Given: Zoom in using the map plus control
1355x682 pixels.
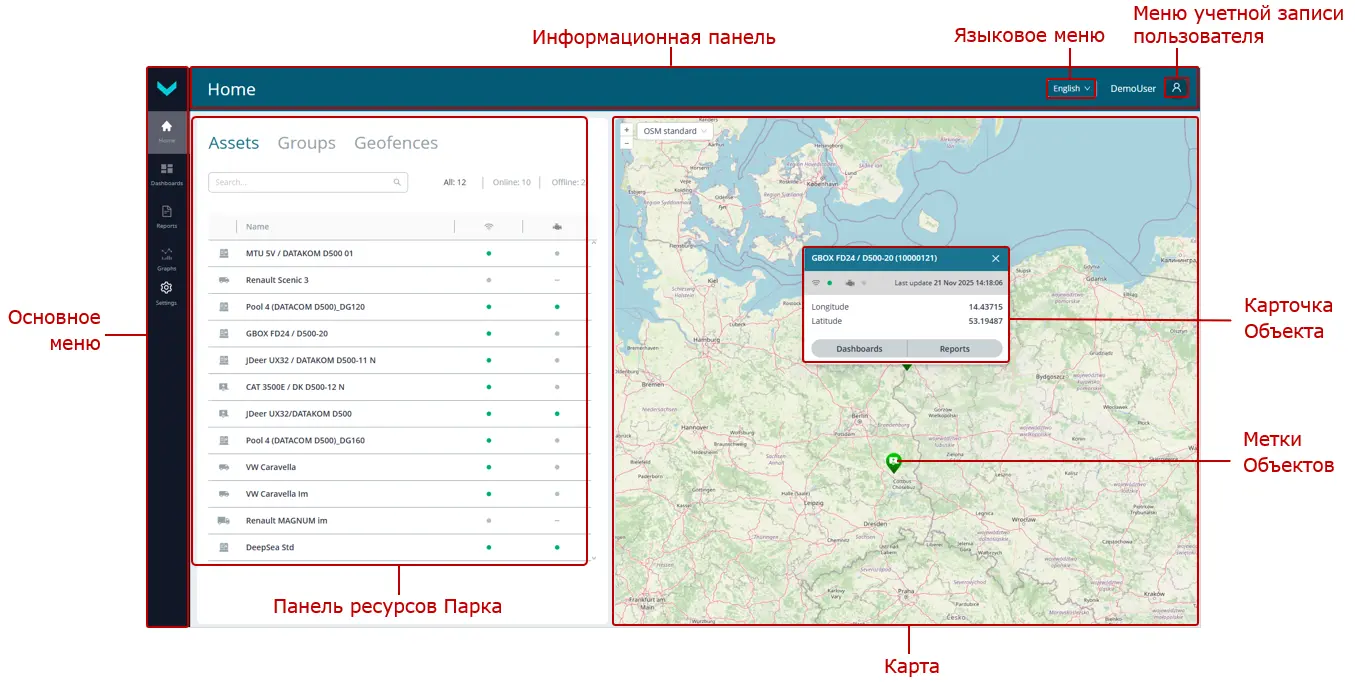Looking at the screenshot, I should pos(625,128).
